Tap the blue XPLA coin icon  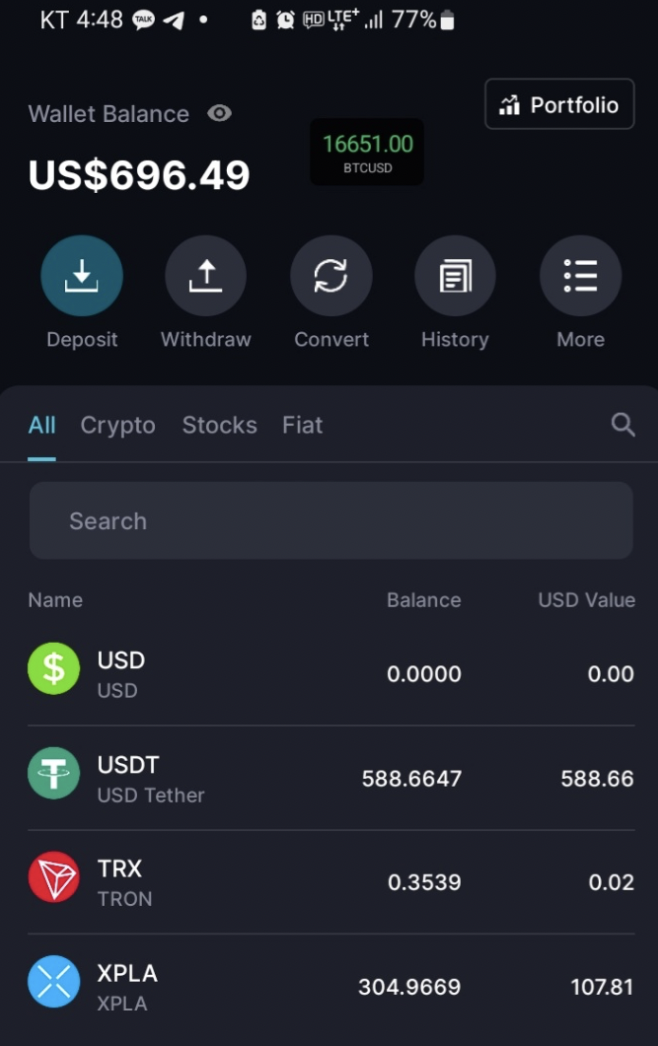pyautogui.click(x=53, y=981)
